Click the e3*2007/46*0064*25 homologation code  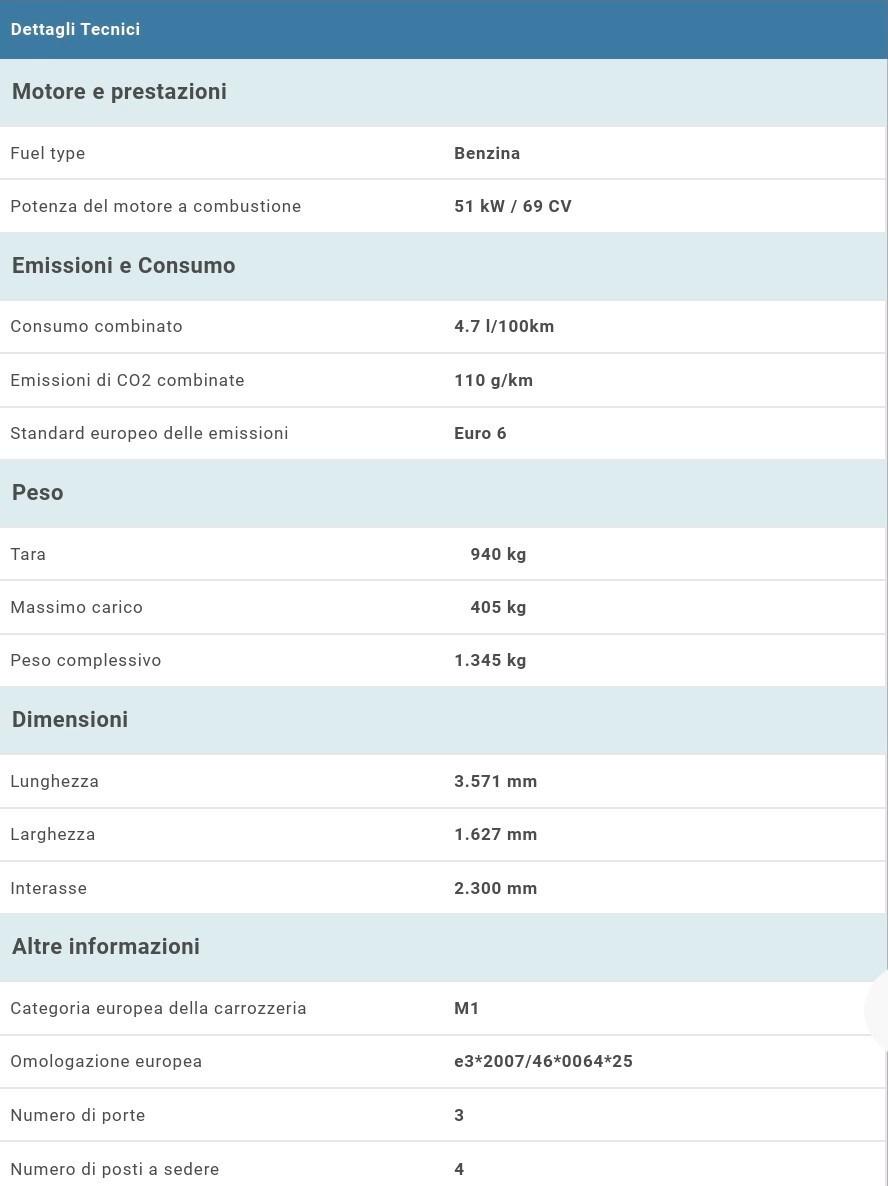pos(543,1061)
